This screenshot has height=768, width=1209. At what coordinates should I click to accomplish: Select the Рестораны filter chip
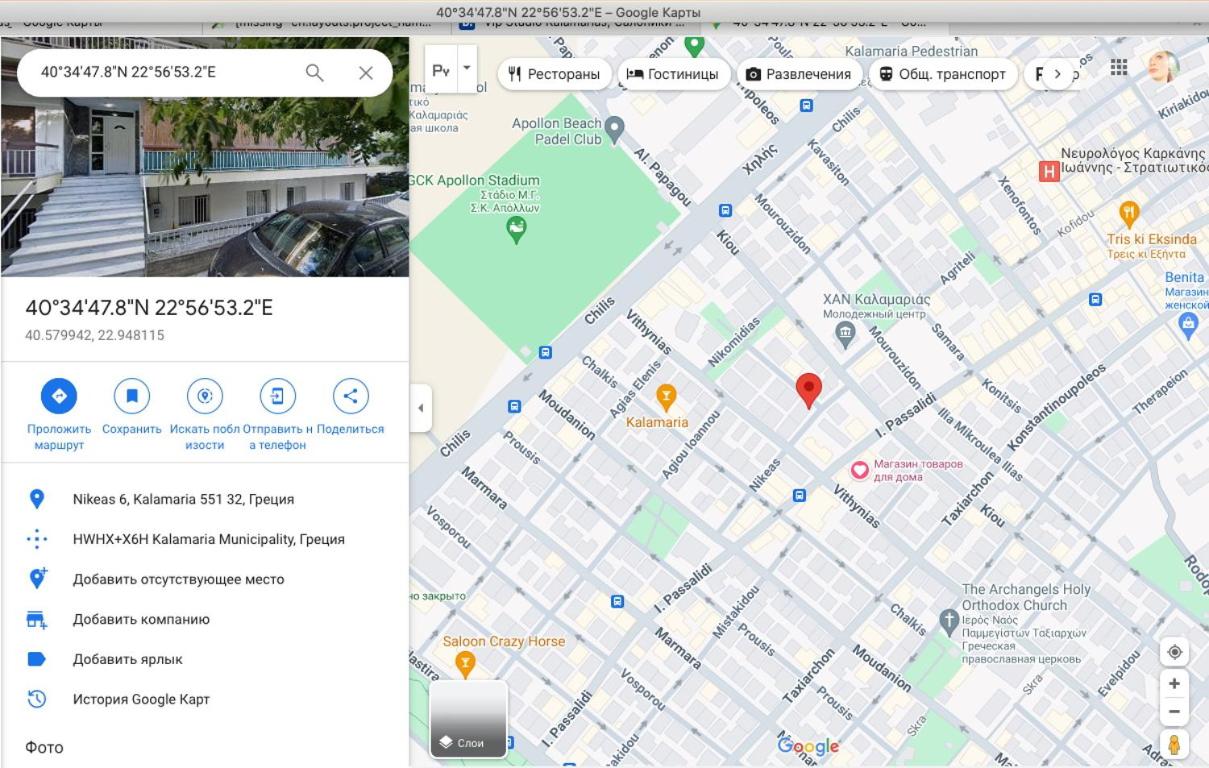[x=554, y=74]
